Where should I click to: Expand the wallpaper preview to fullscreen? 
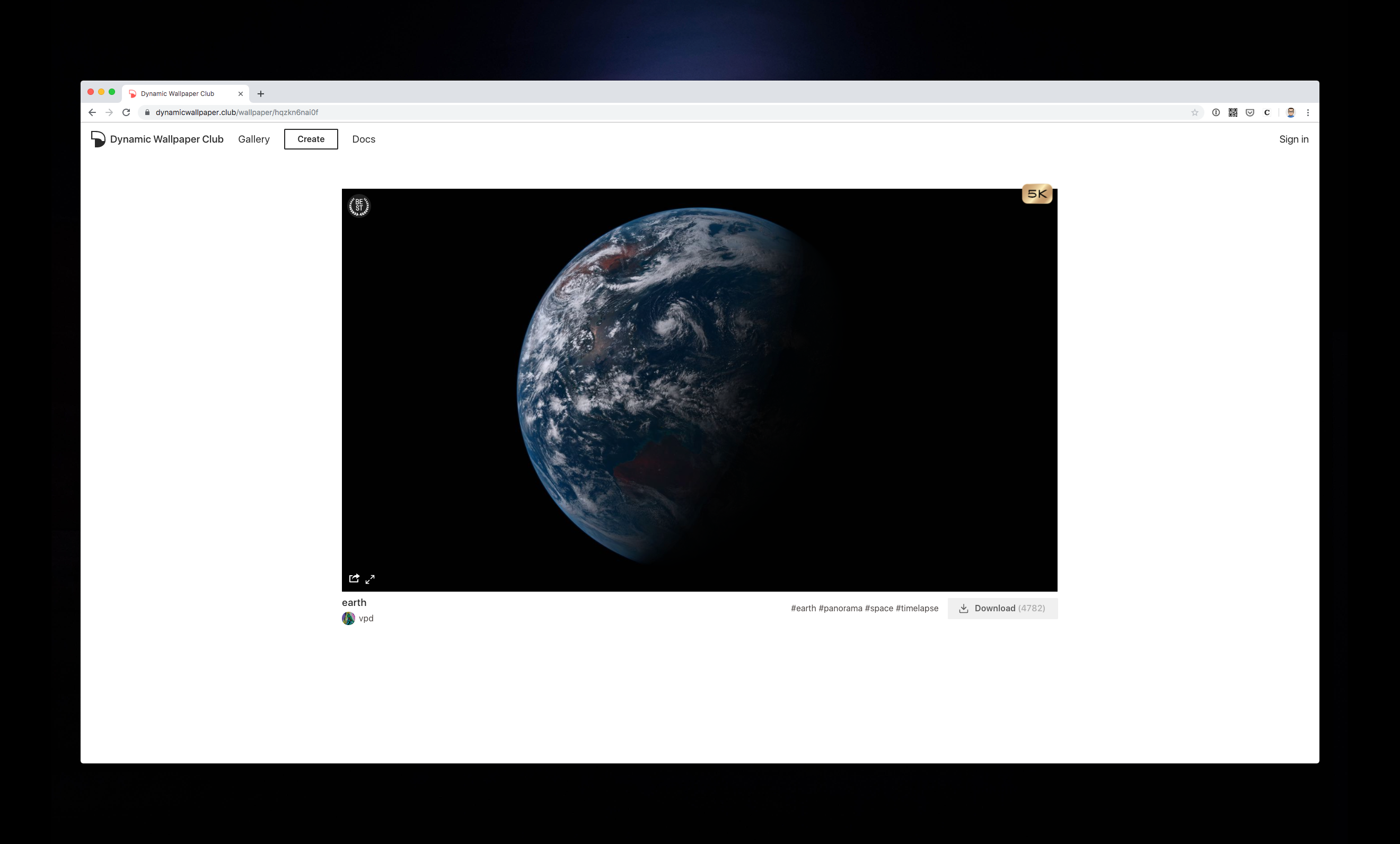click(370, 578)
